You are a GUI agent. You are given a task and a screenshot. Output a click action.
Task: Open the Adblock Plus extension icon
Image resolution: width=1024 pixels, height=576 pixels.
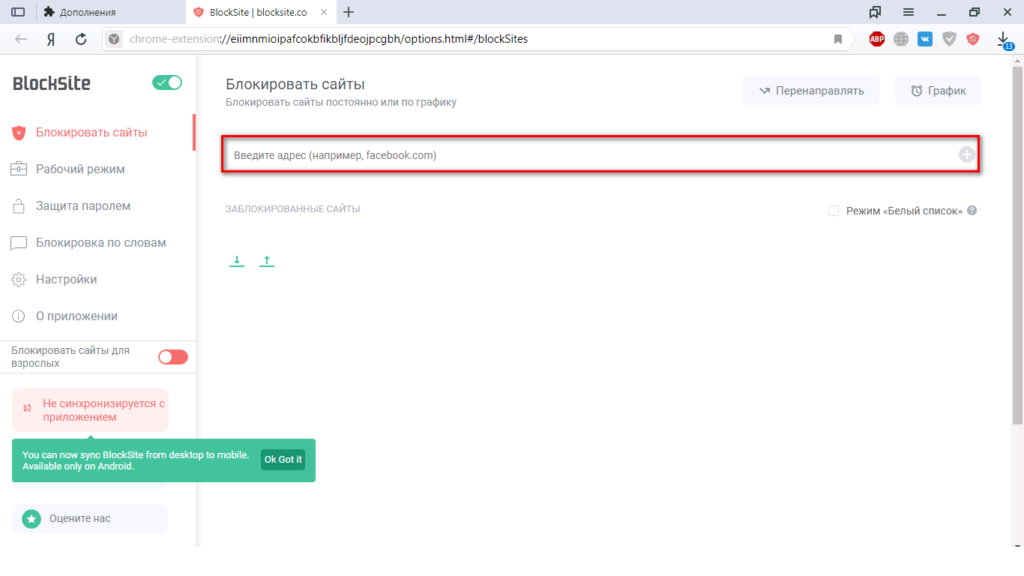[876, 39]
